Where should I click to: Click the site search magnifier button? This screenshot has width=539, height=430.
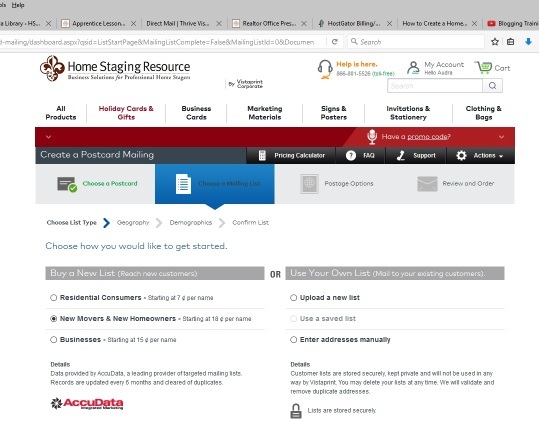pos(492,86)
